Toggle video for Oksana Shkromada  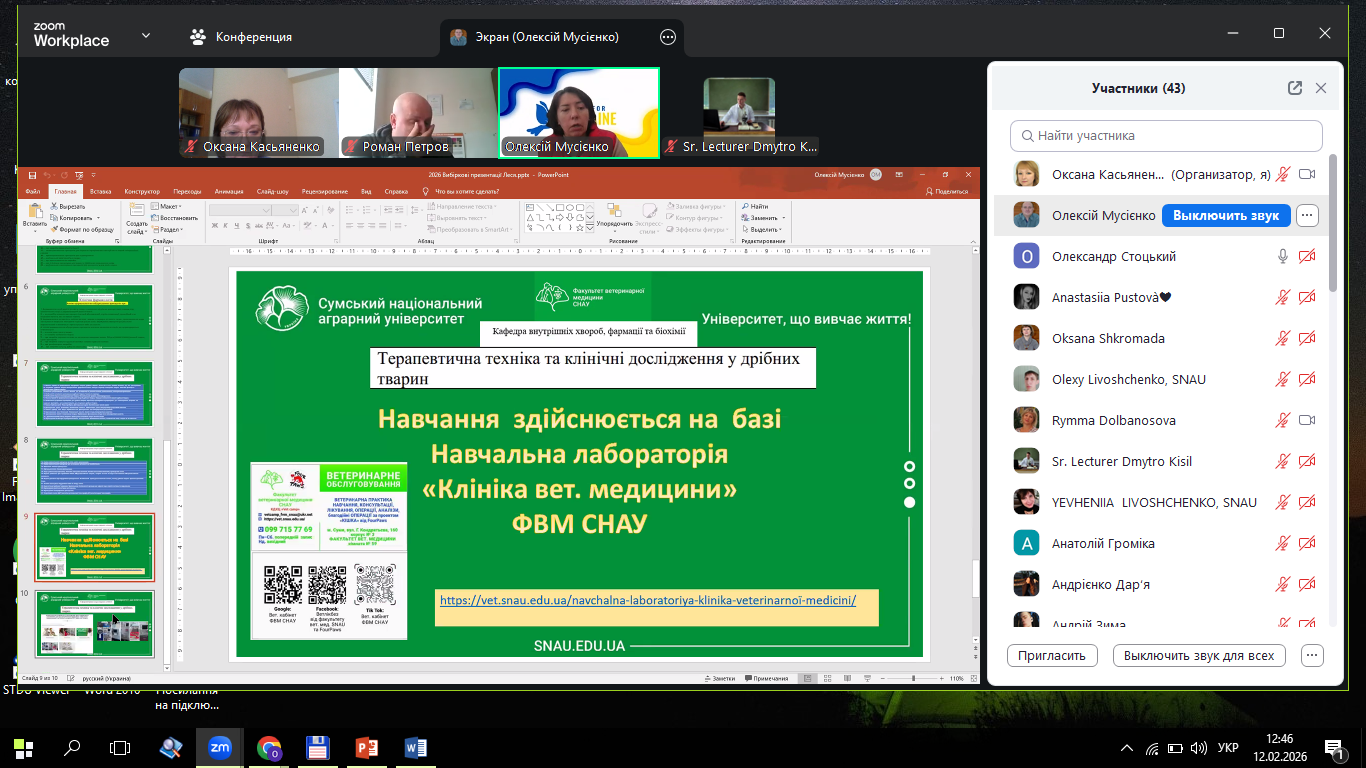coord(1306,339)
